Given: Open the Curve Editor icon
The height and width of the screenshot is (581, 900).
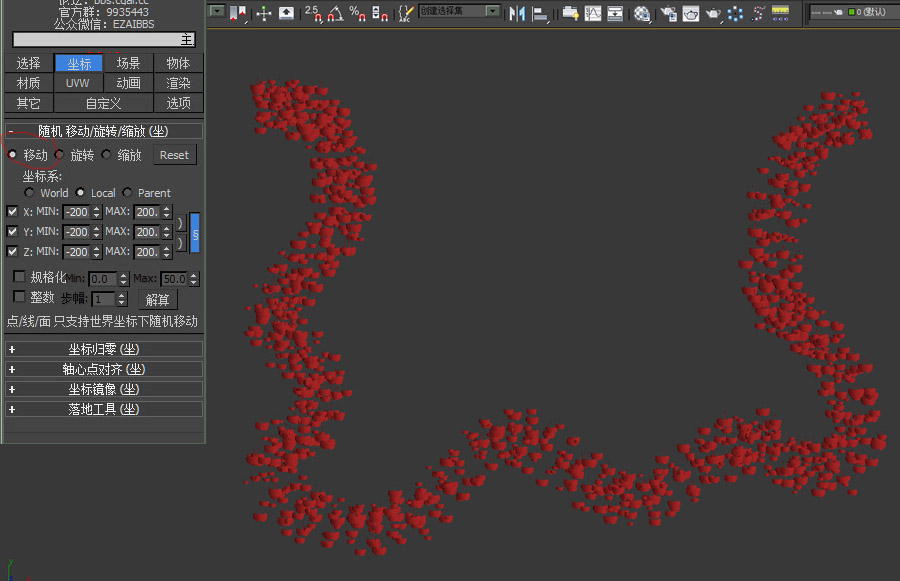Looking at the screenshot, I should [593, 13].
